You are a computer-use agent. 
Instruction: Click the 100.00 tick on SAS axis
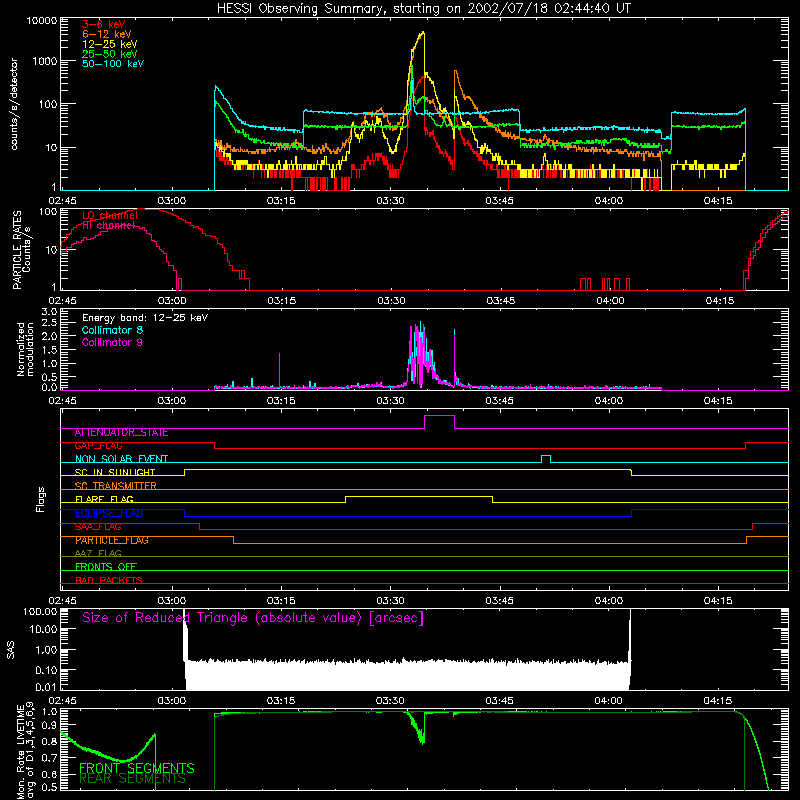pyautogui.click(x=40, y=612)
